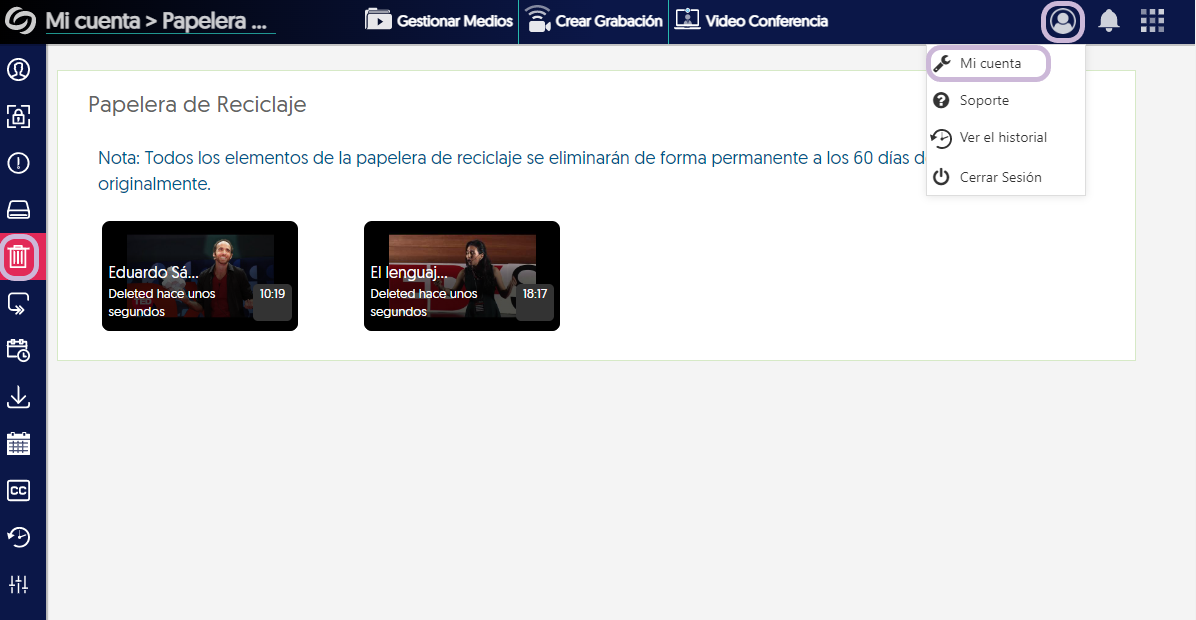Viewport: 1196px width, 620px height.
Task: Click the user avatar icon in header
Action: point(1063,21)
